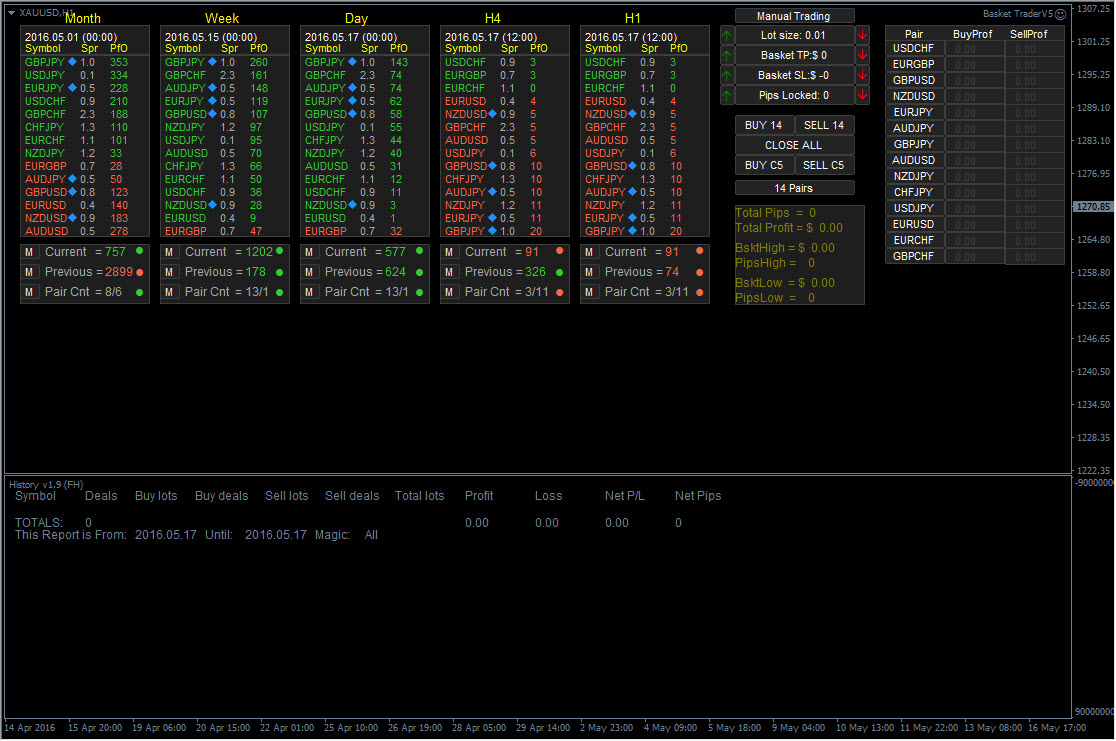Click the Net Pips history column header
The width and height of the screenshot is (1116, 741).
pos(698,496)
